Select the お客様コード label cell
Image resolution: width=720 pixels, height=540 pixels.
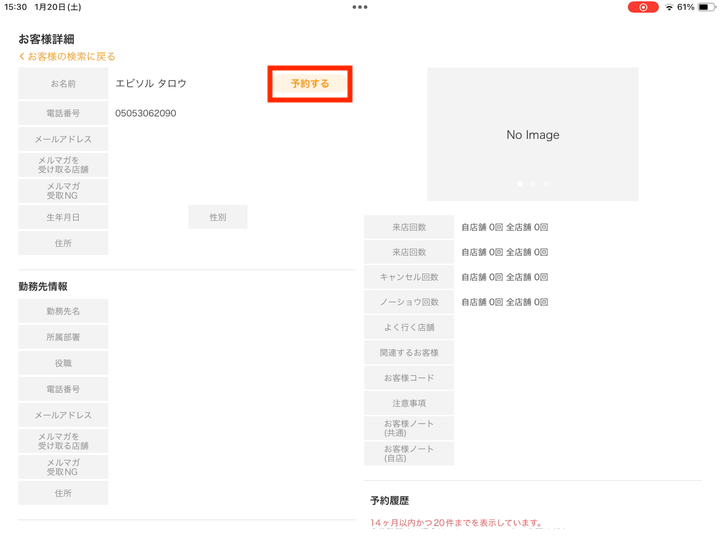click(x=409, y=378)
